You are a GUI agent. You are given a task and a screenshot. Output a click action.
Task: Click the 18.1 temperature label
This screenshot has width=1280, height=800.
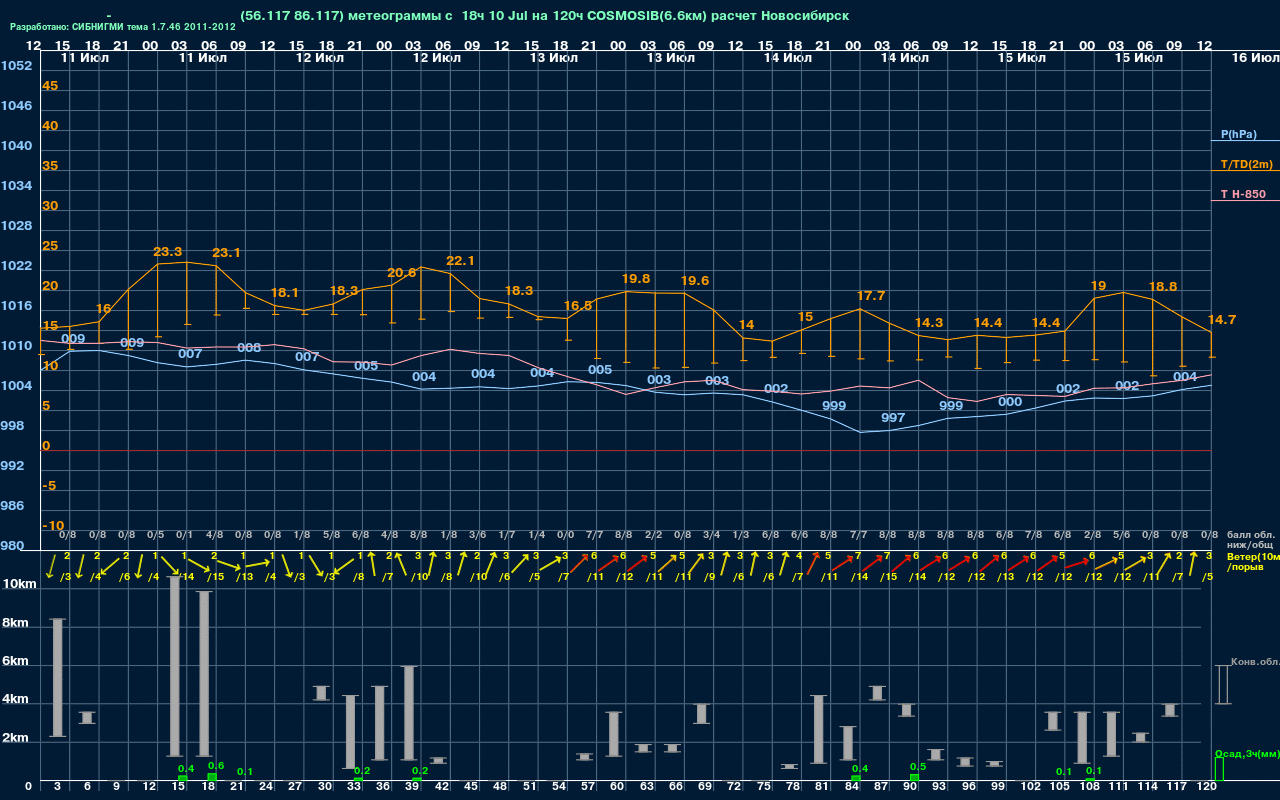(x=285, y=293)
